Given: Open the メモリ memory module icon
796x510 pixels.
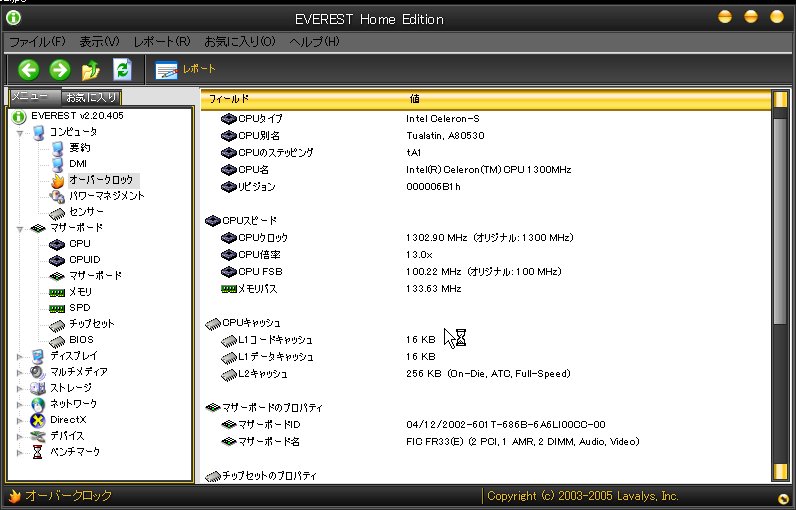Looking at the screenshot, I should (x=57, y=292).
